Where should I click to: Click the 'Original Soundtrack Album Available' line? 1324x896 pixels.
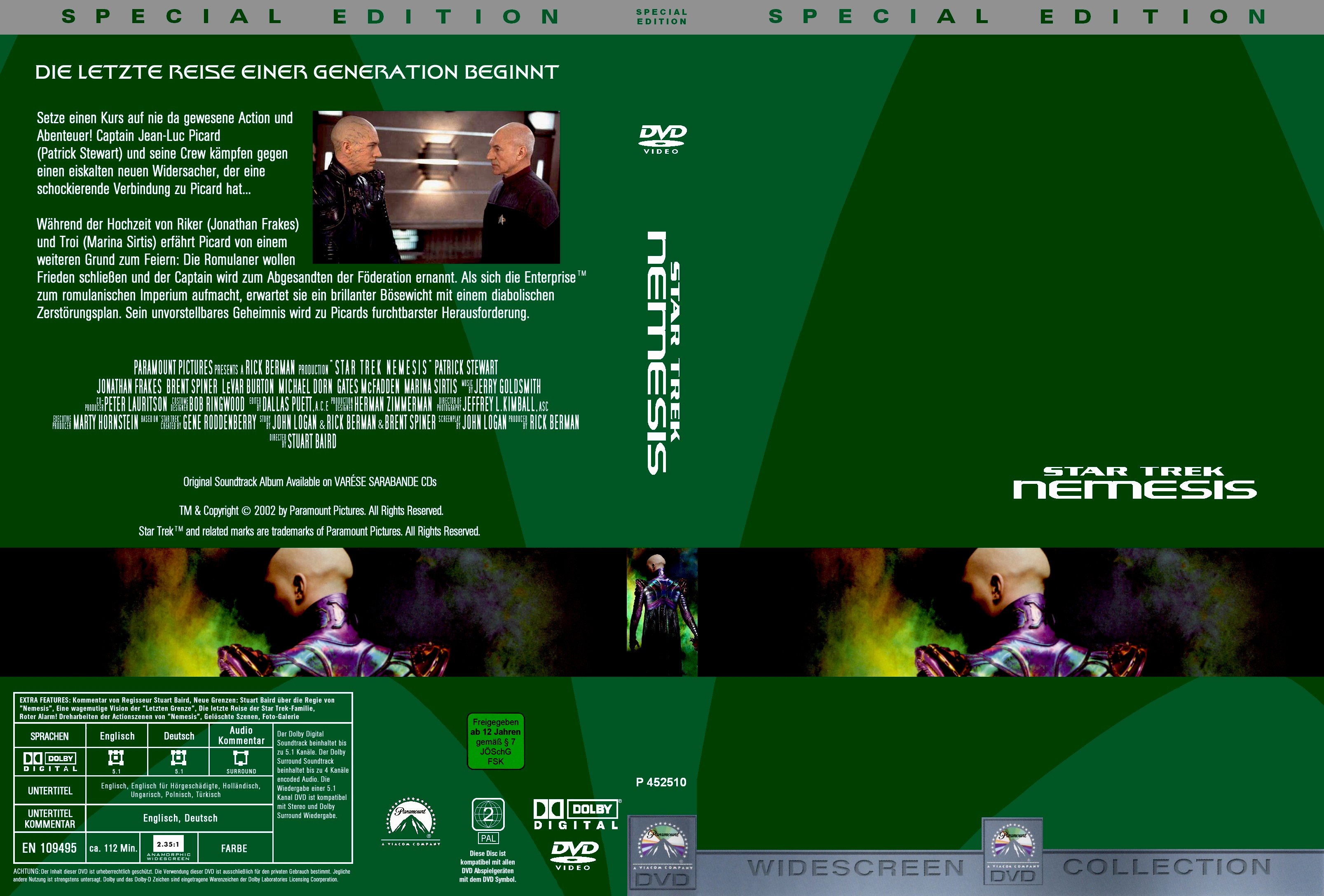310,482
